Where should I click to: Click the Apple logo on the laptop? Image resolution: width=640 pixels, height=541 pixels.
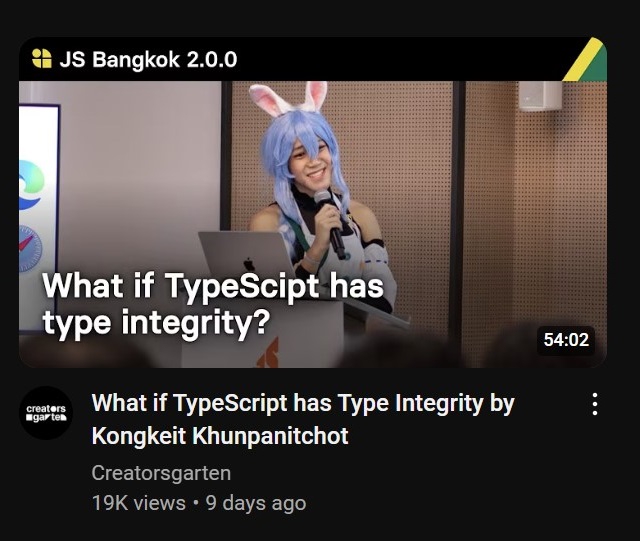tap(249, 264)
